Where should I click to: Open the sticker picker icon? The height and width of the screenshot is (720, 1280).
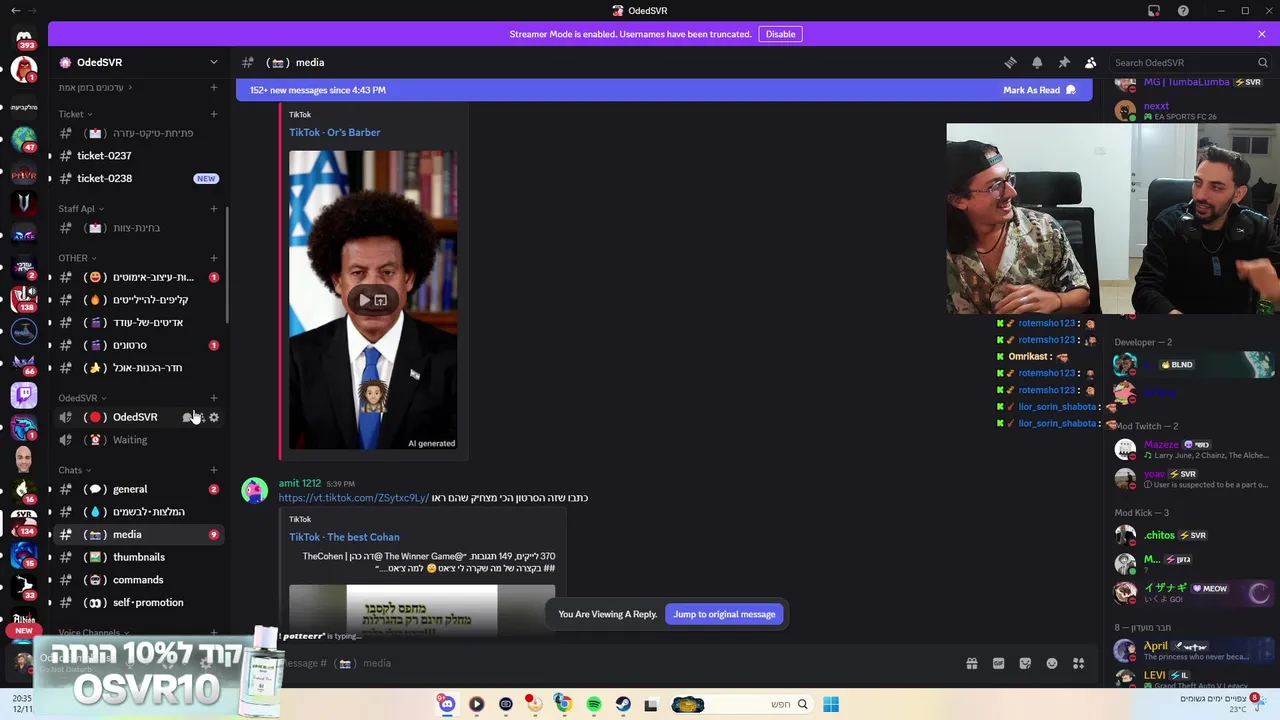(1025, 663)
